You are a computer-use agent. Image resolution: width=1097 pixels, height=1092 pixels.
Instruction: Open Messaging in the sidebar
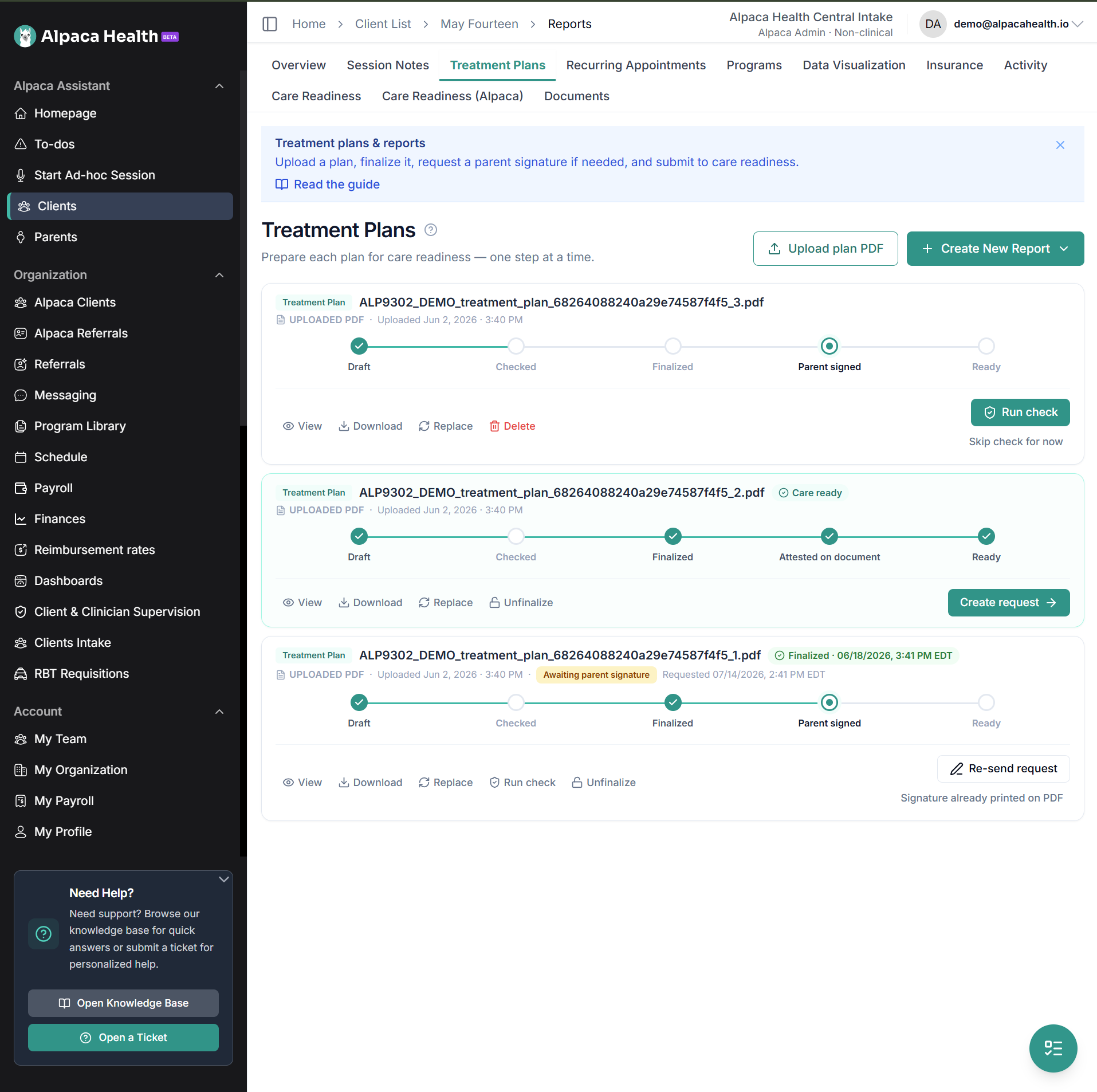(x=65, y=395)
